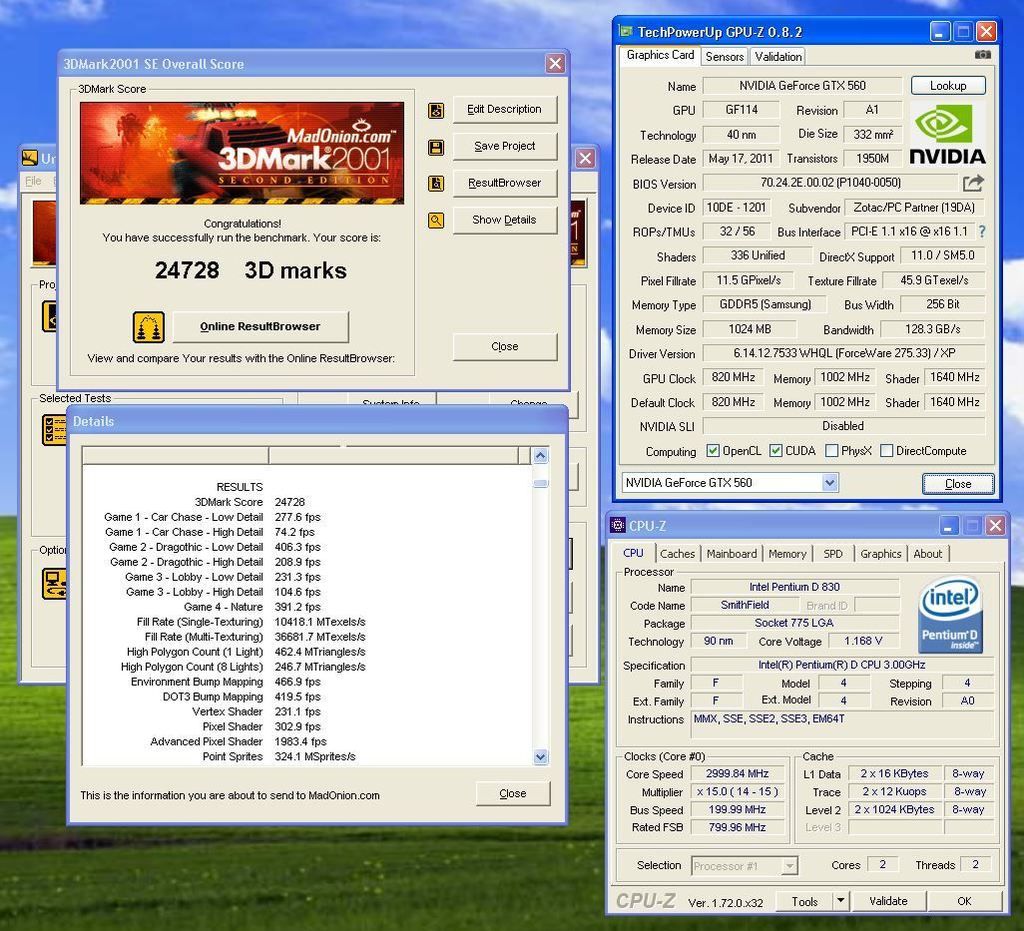Click the CPU-Z Tools button

[x=805, y=901]
